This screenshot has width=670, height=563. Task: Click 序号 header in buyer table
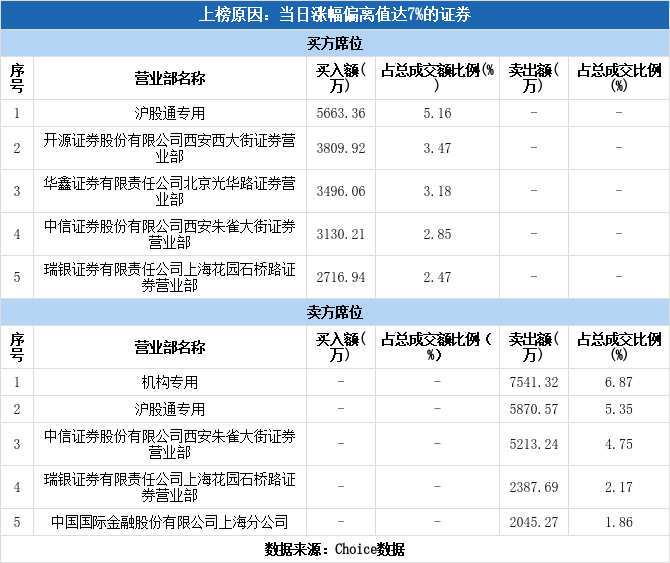coord(17,78)
